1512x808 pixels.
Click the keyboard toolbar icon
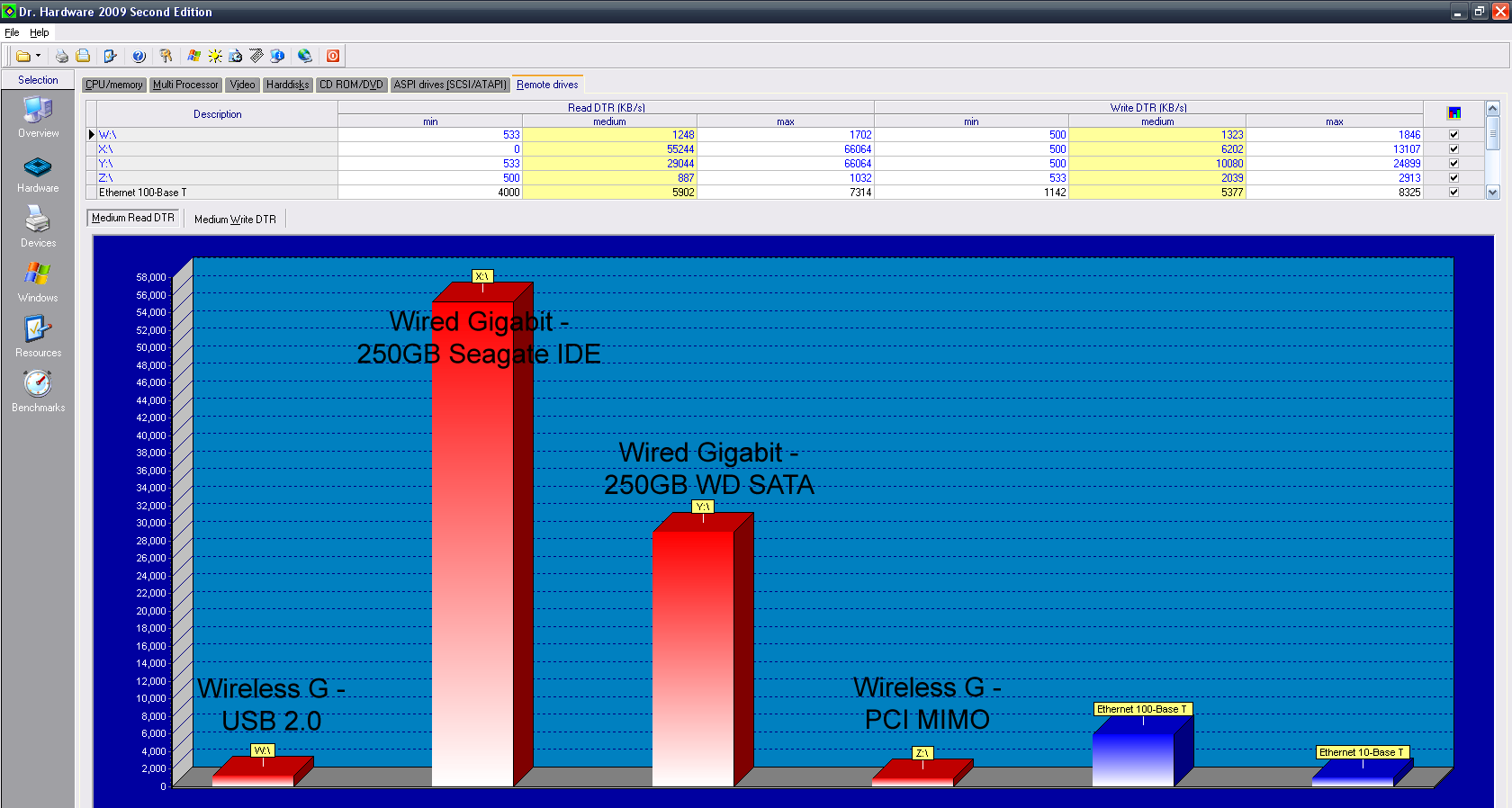point(256,56)
